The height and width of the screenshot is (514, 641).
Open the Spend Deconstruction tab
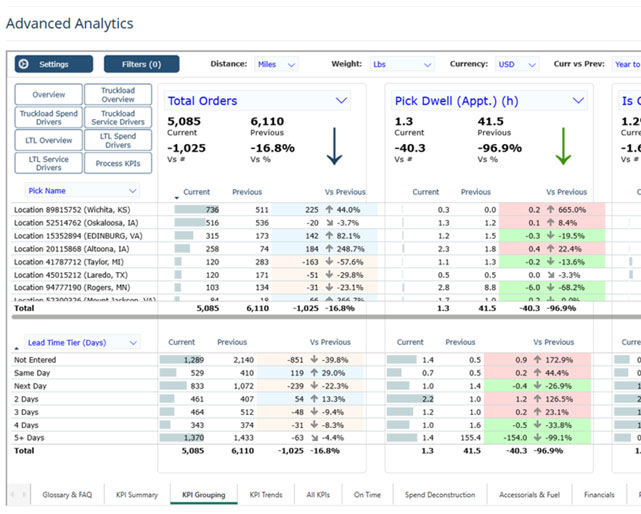(x=439, y=495)
